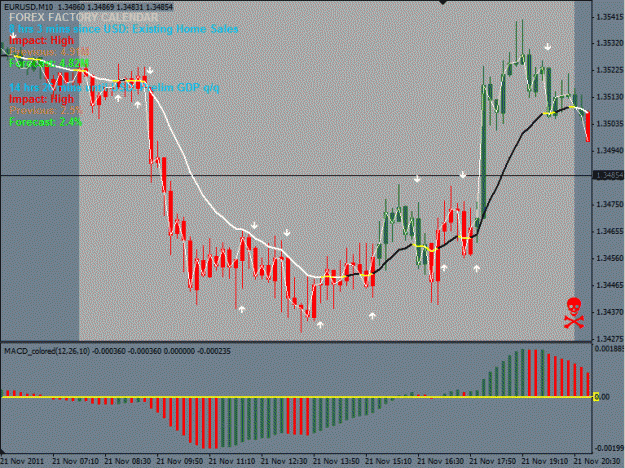Click the current price tag 1.34854
Image resolution: width=625 pixels, height=468 pixels.
pos(609,175)
